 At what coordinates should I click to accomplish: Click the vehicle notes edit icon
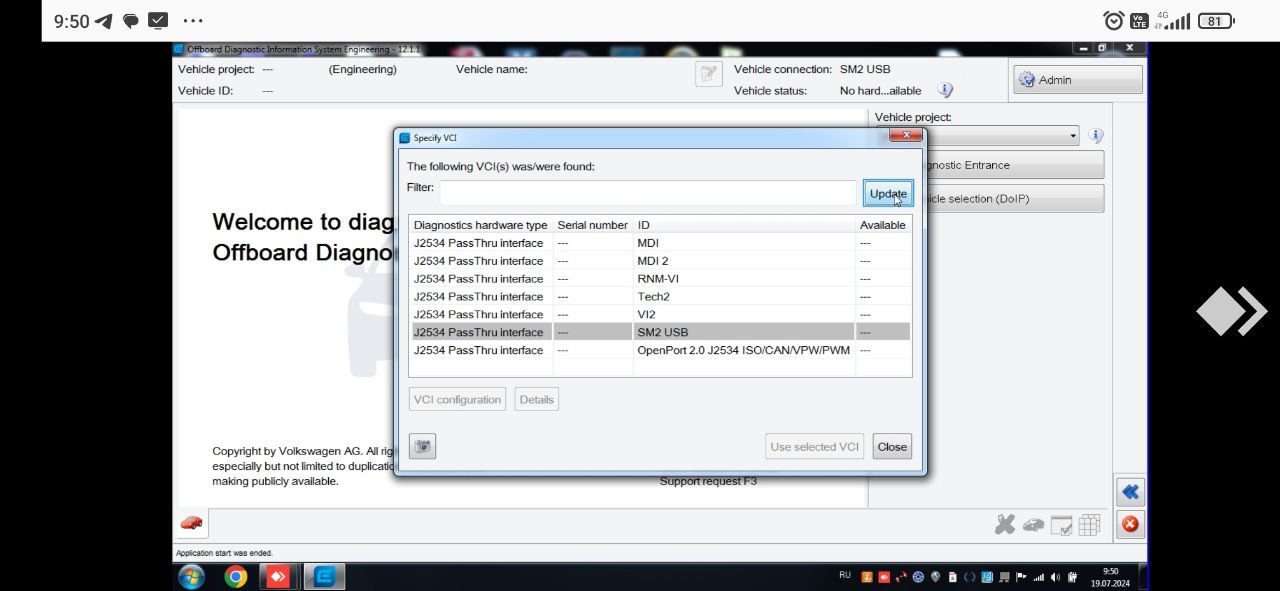pos(709,74)
